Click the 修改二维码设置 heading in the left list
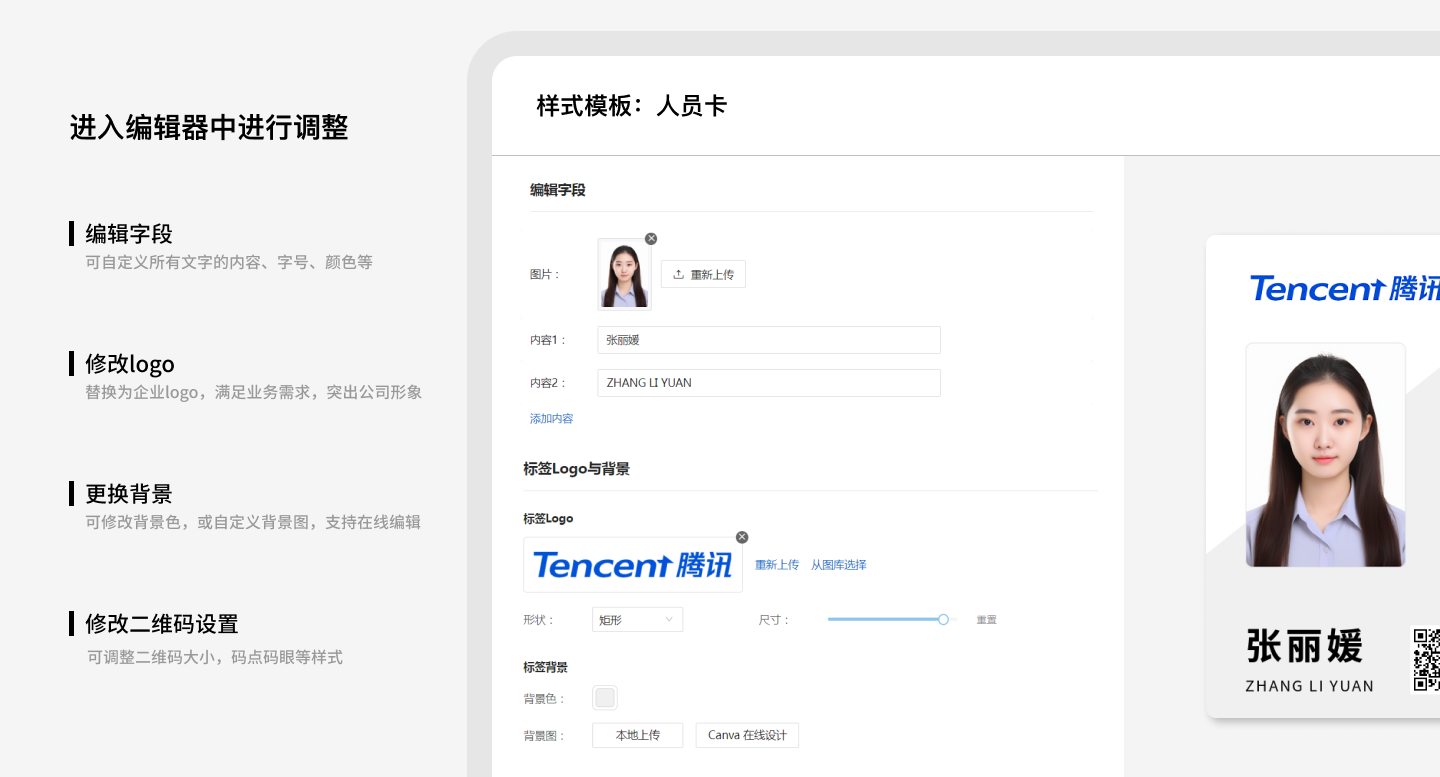This screenshot has height=777, width=1440. point(162,624)
